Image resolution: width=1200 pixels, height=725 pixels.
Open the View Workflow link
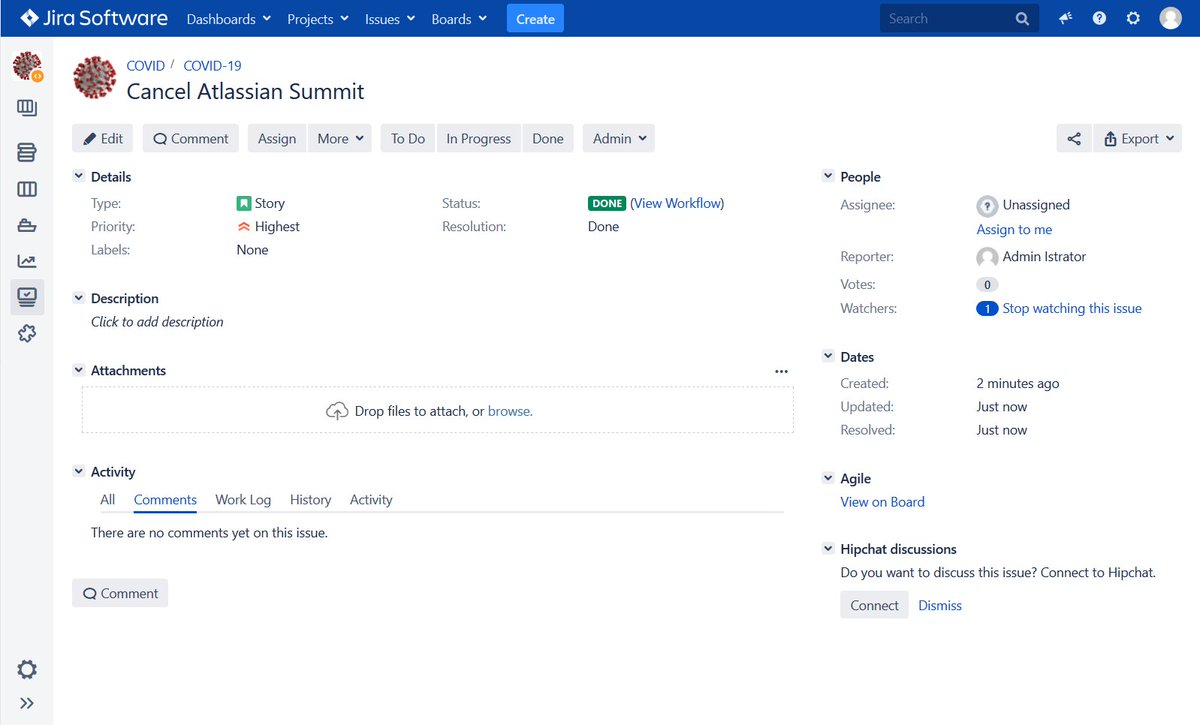(677, 203)
